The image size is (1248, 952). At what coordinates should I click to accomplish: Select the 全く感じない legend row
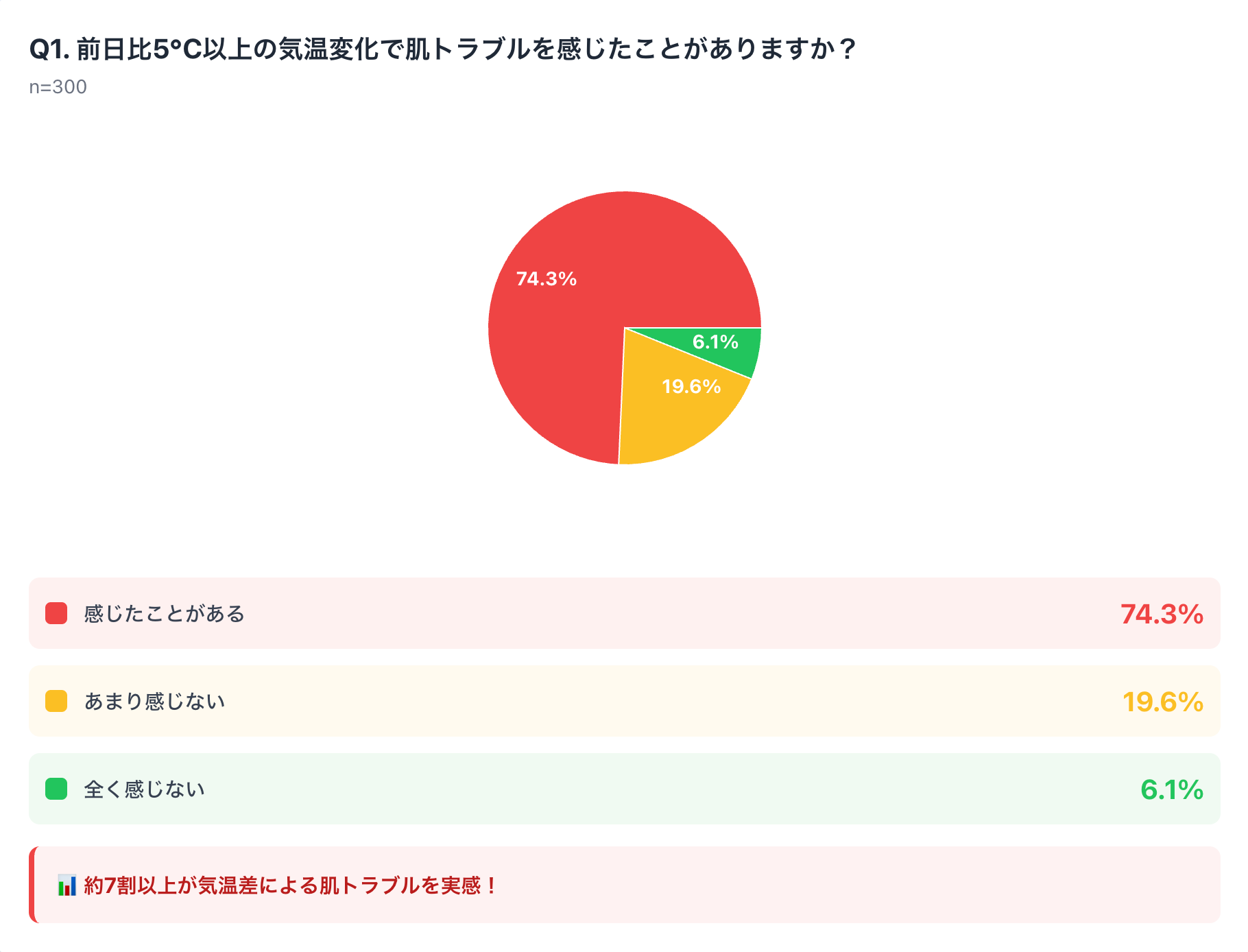pos(624,789)
